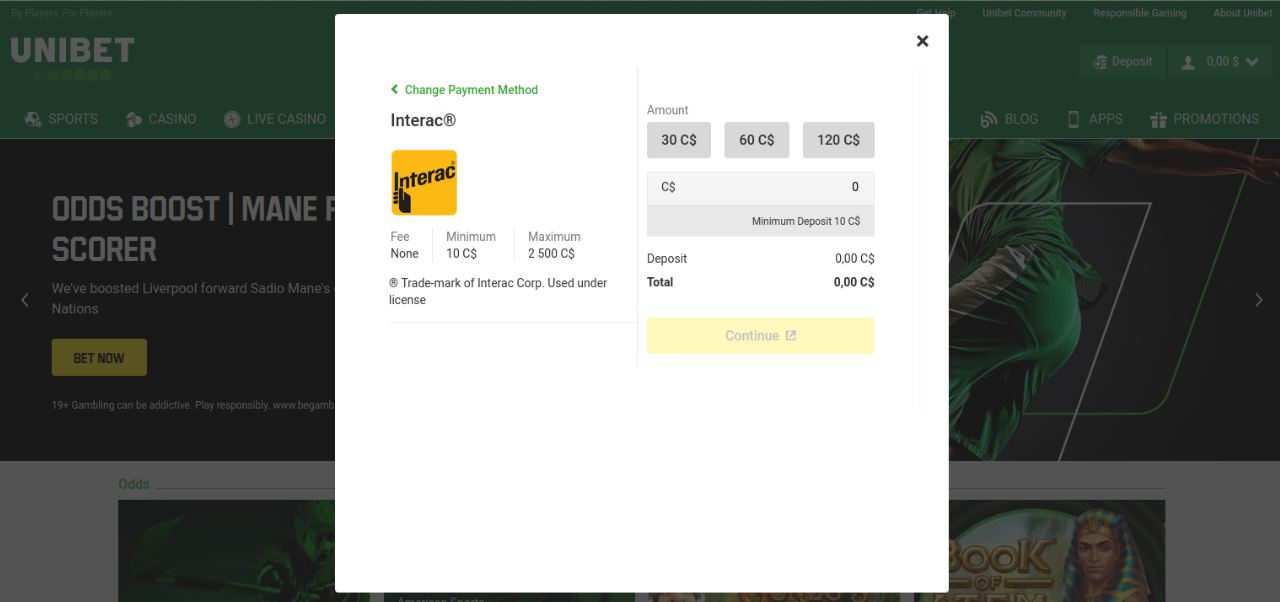
Task: Open the About Unibet link
Action: [1243, 13]
